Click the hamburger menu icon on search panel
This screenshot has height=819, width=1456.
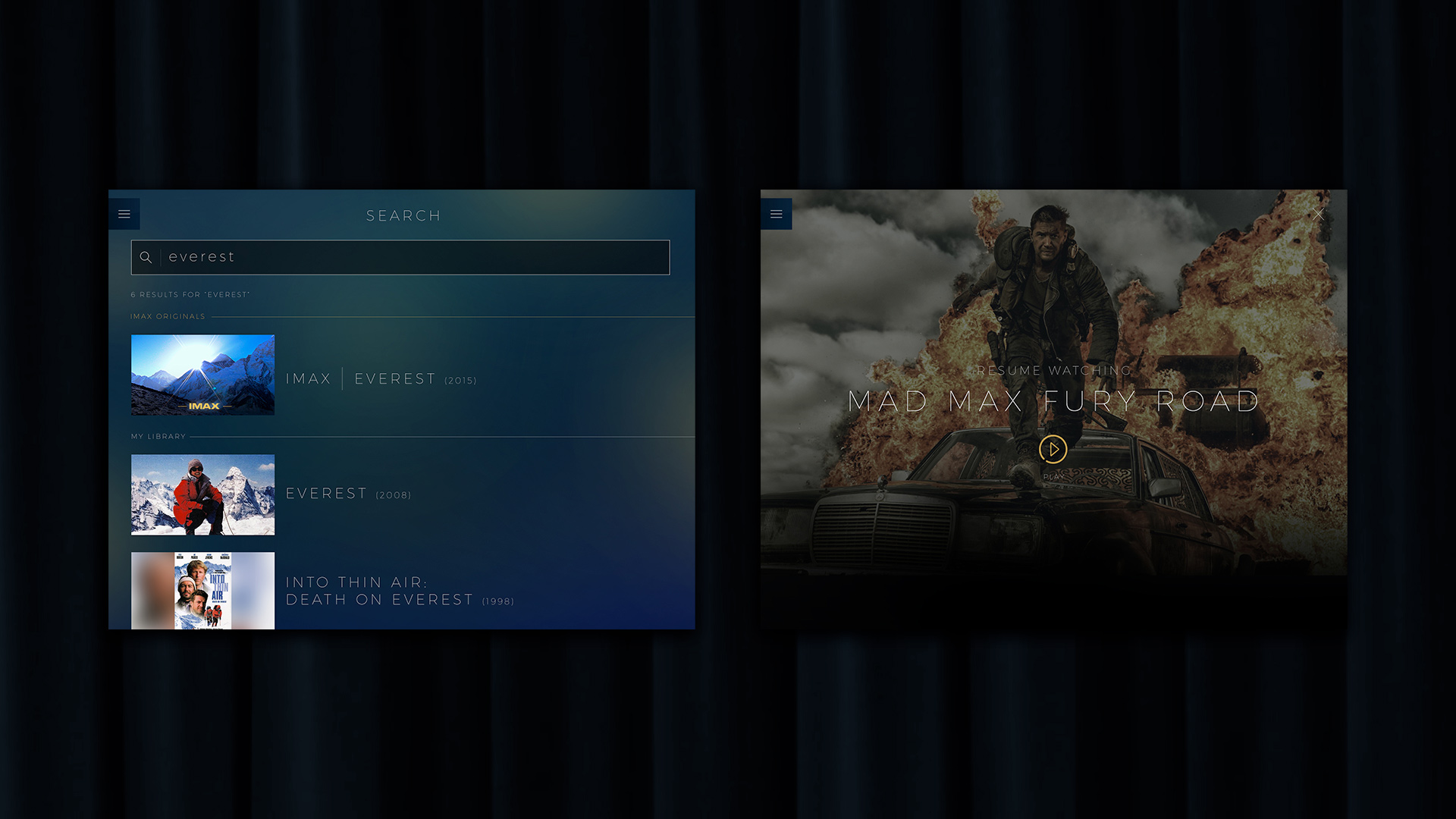pos(124,214)
